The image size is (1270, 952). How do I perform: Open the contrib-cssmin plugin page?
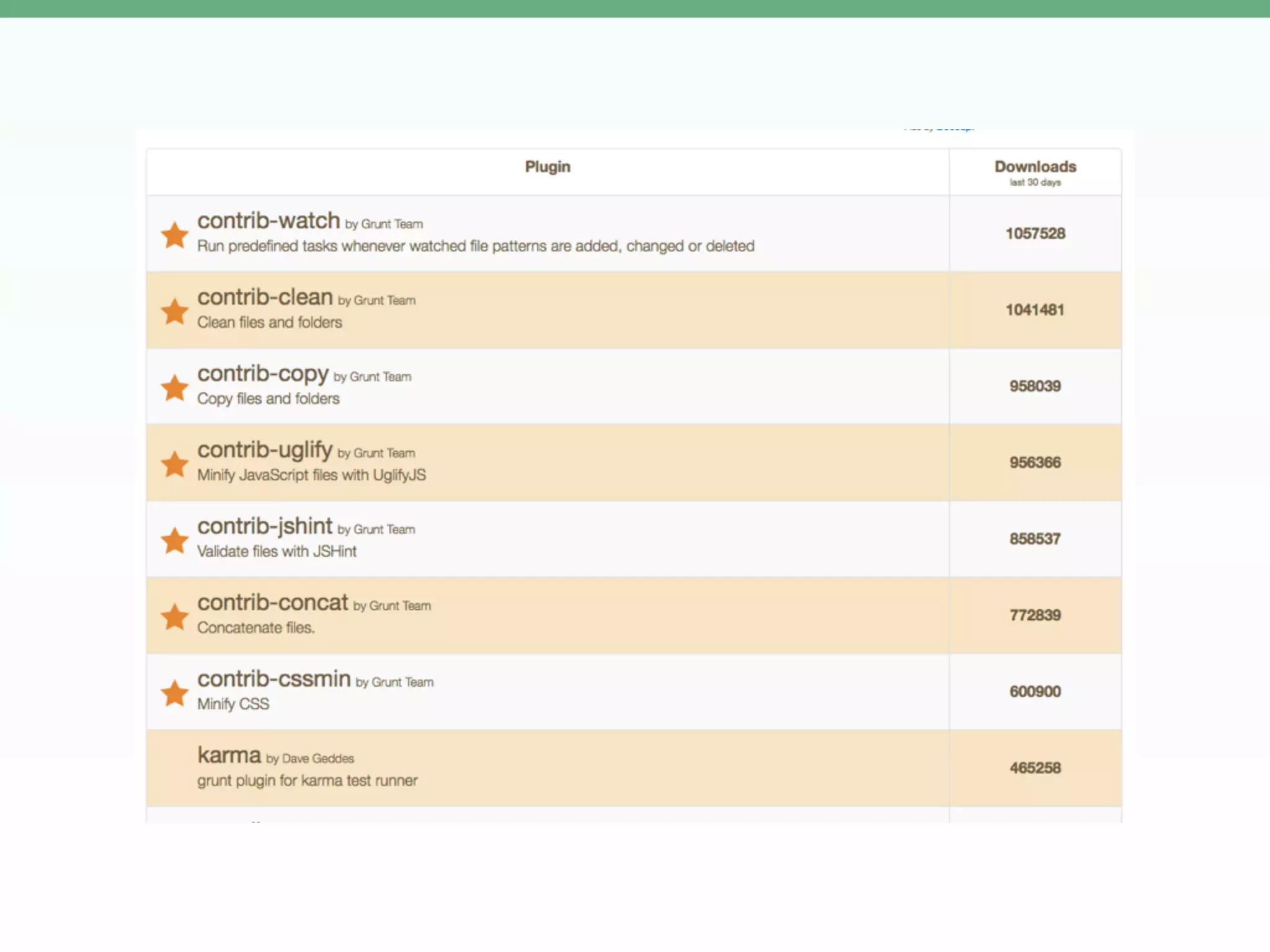(x=274, y=679)
